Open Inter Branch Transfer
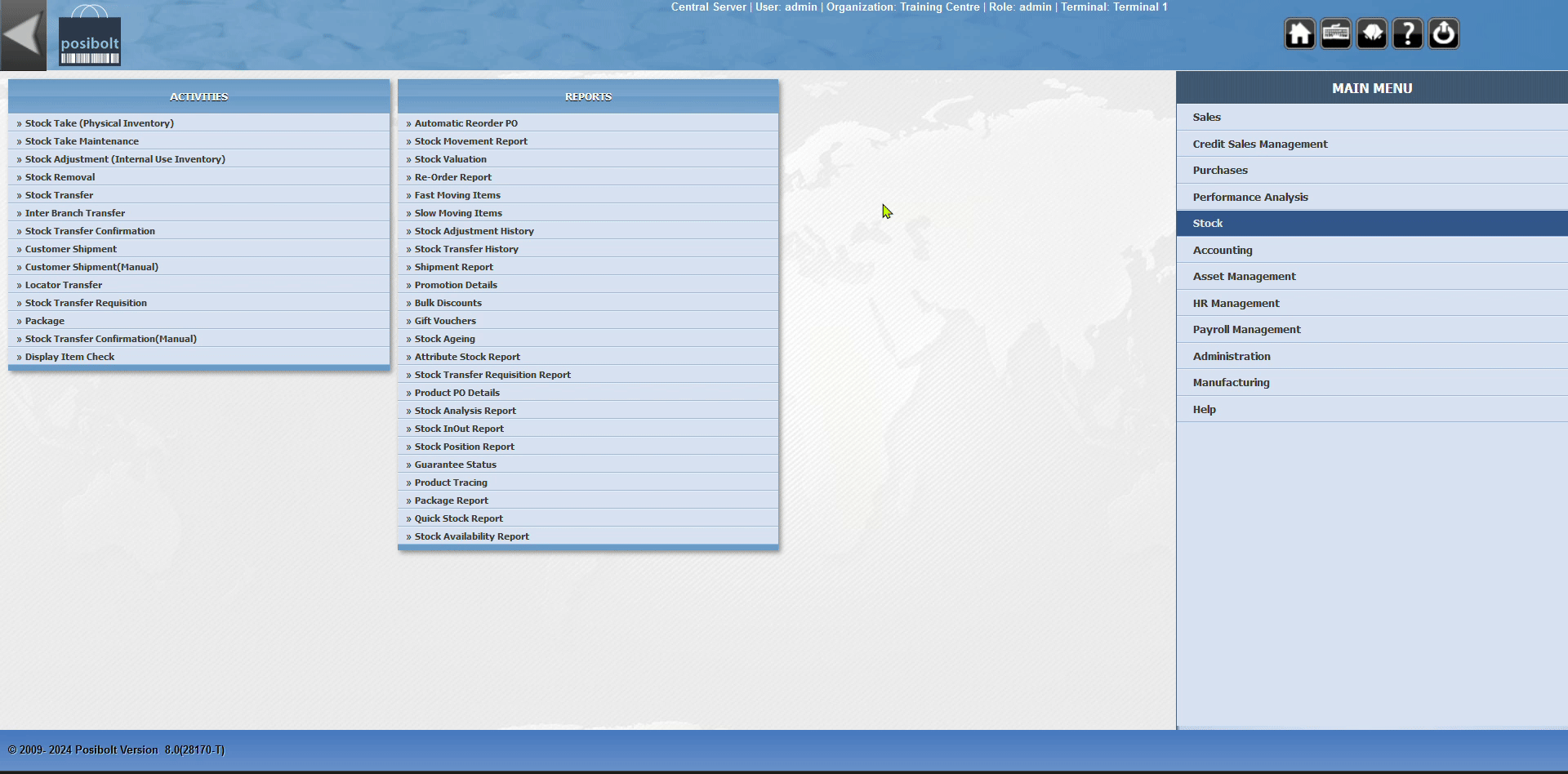This screenshot has width=1568, height=774. (198, 213)
